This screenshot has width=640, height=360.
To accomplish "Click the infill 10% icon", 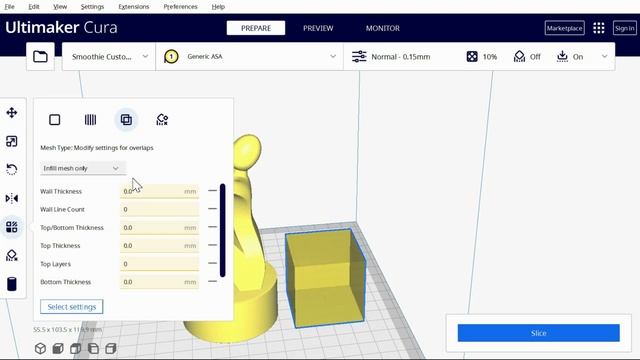I will tap(472, 56).
